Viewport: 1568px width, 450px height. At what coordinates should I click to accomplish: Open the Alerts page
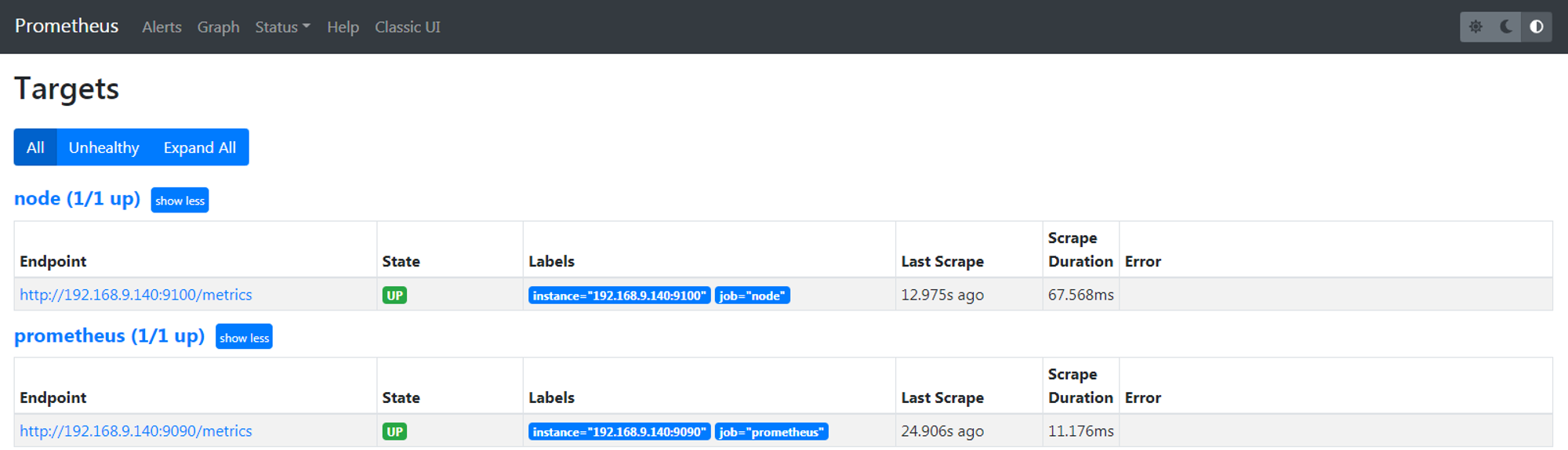(162, 27)
